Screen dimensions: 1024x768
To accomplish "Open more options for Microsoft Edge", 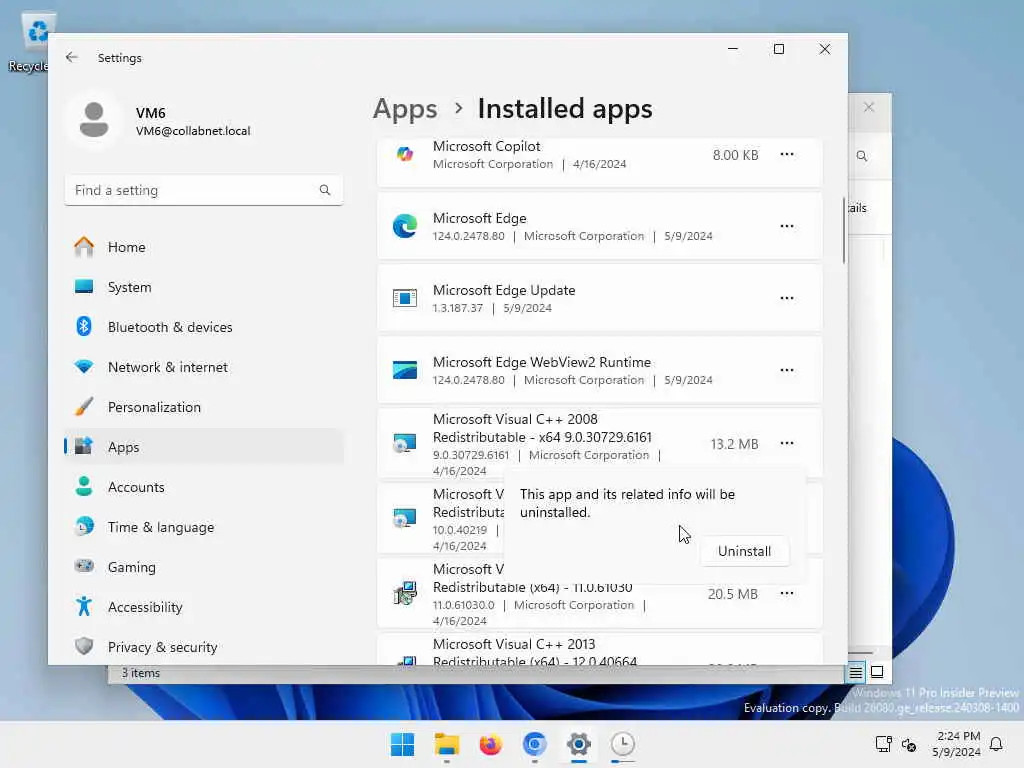I will 787,227.
